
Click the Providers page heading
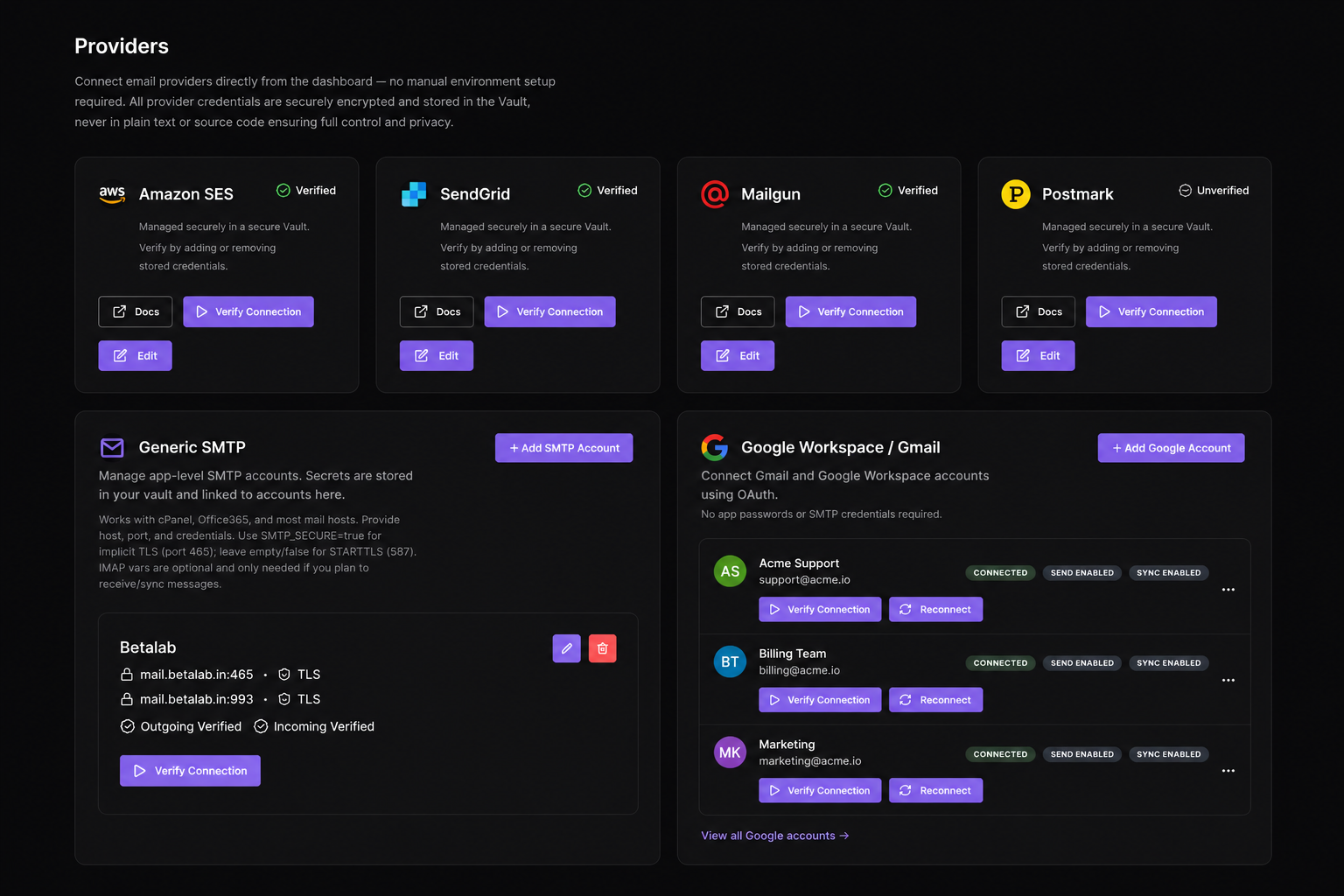click(x=122, y=46)
